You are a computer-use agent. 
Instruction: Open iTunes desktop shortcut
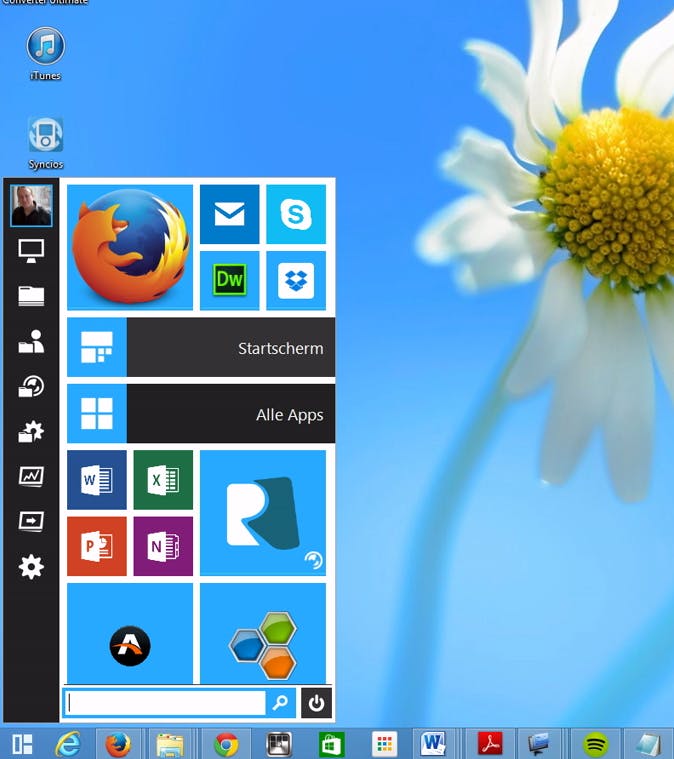(46, 53)
